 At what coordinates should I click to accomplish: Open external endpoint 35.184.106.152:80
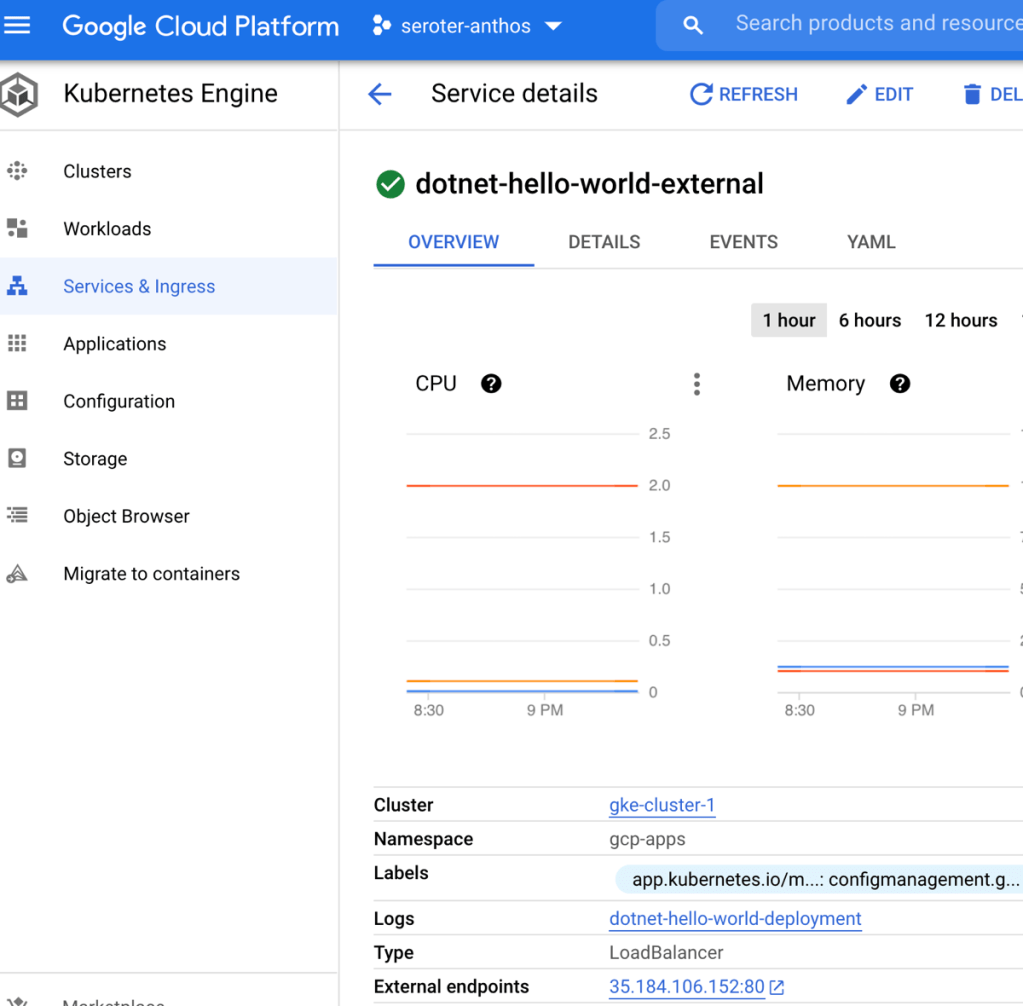point(687,987)
